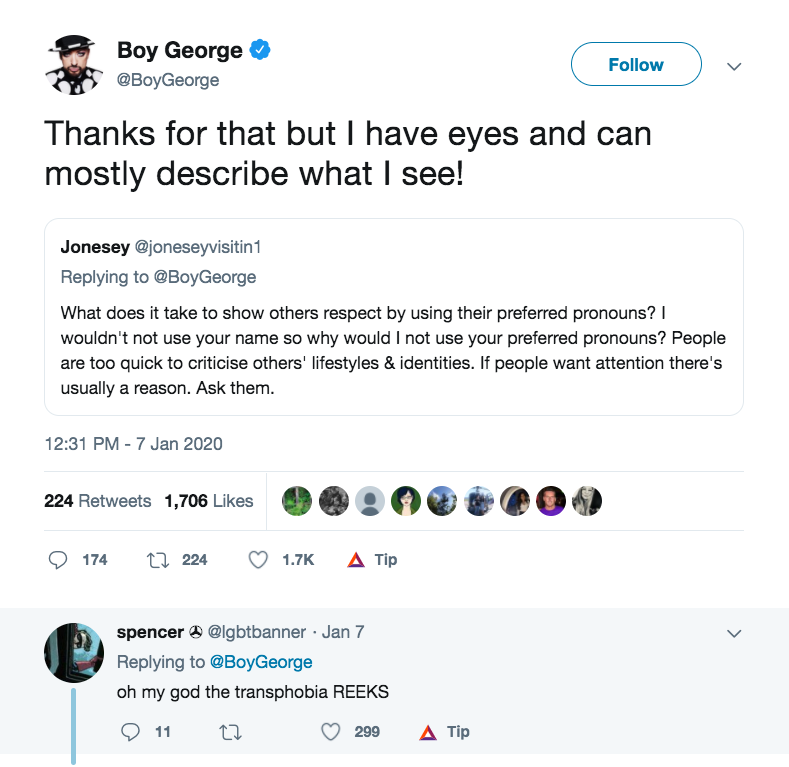Image resolution: width=789 pixels, height=767 pixels.
Task: Open Boy George's profile picture
Action: tap(74, 66)
